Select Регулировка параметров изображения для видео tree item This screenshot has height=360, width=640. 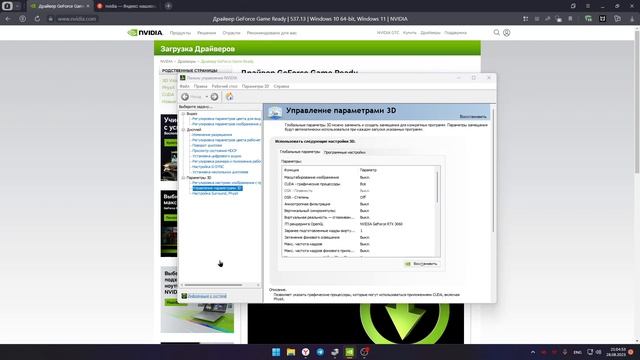227,124
